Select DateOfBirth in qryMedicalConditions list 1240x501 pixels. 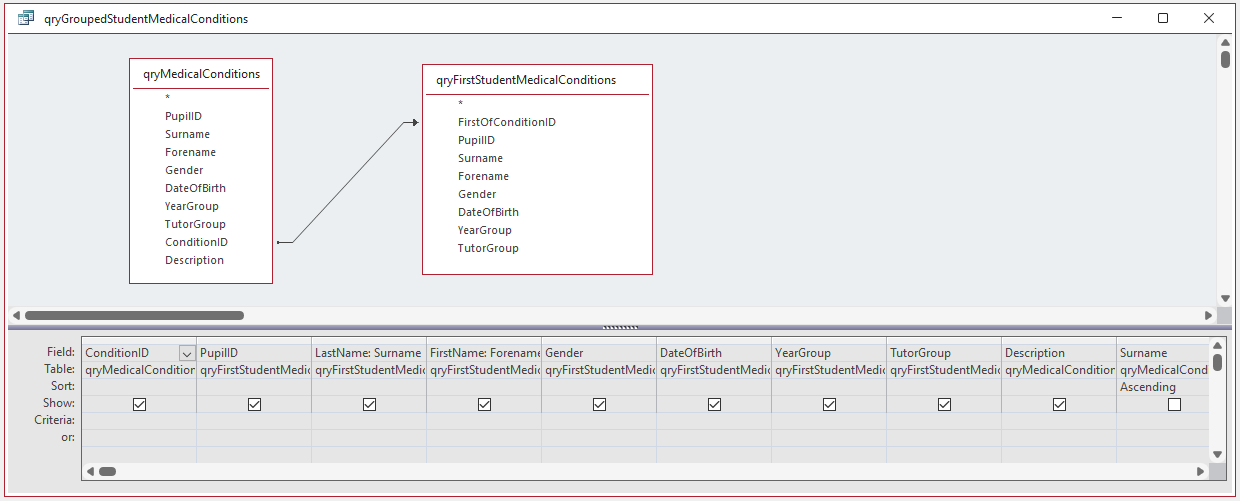tap(195, 188)
